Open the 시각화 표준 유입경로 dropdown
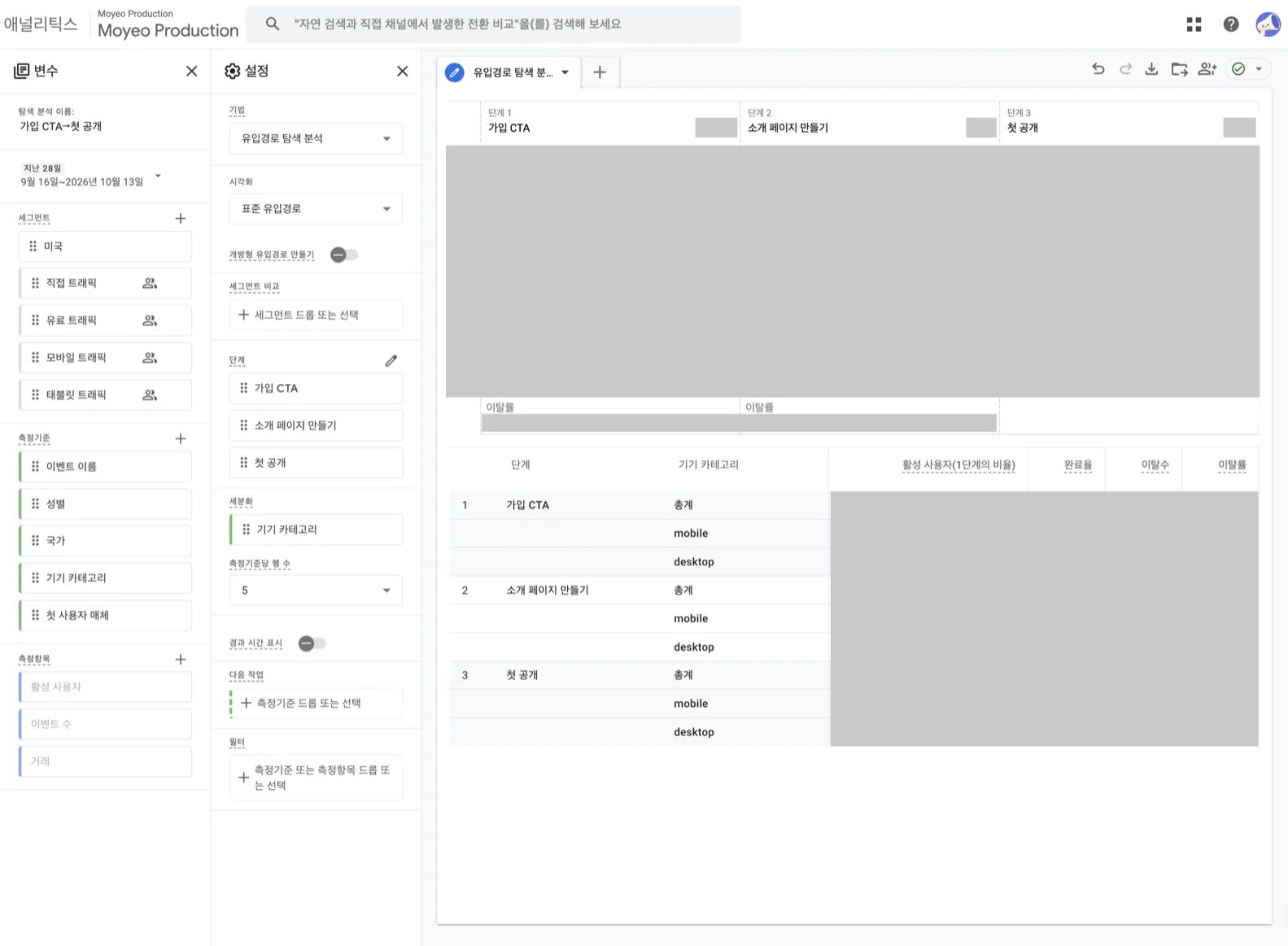The height and width of the screenshot is (946, 1288). pos(316,209)
